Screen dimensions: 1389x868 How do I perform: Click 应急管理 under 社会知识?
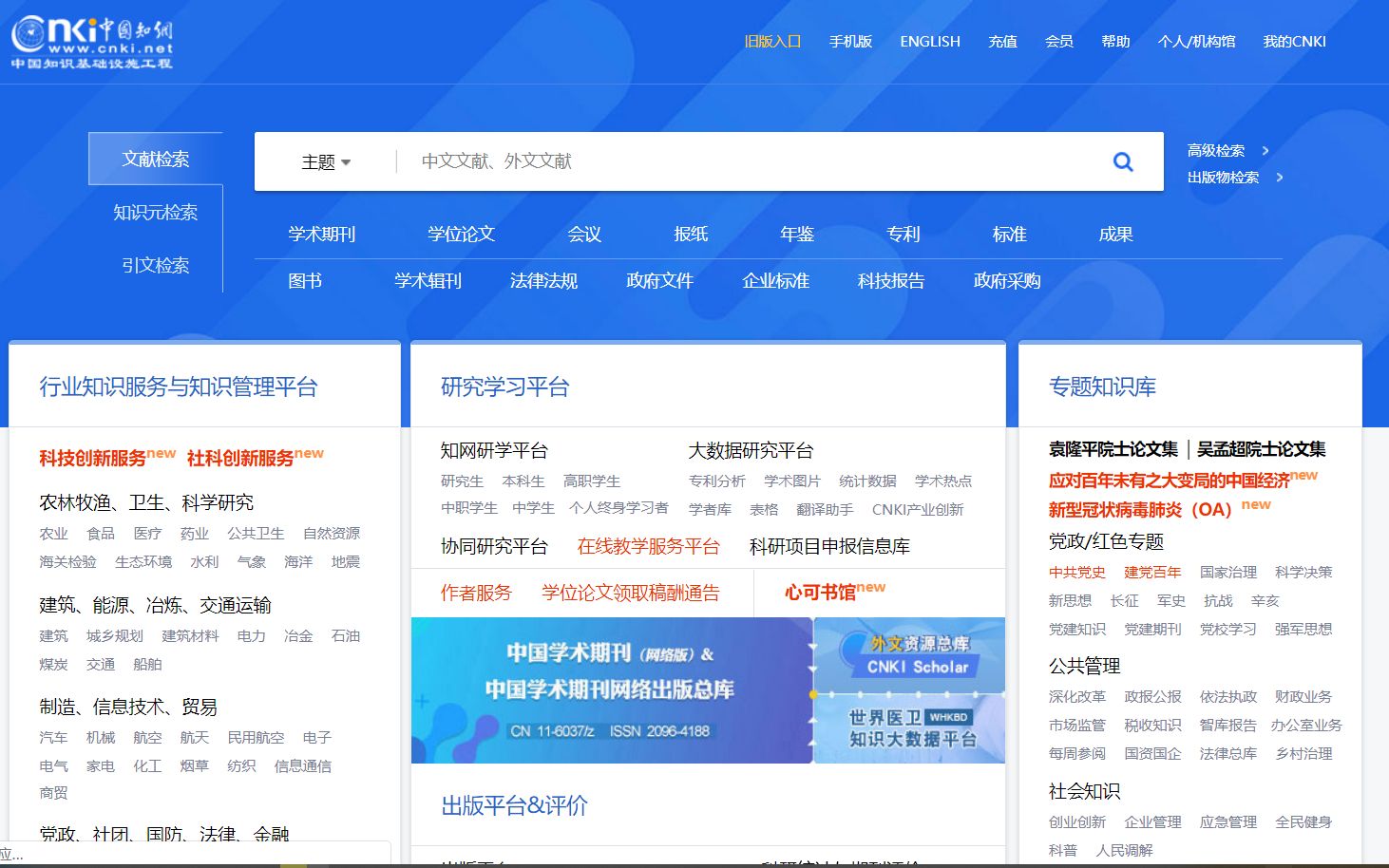tap(1227, 821)
